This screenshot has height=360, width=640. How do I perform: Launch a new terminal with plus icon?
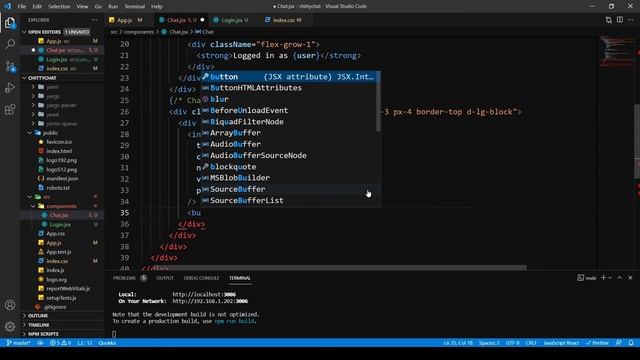tap(603, 278)
